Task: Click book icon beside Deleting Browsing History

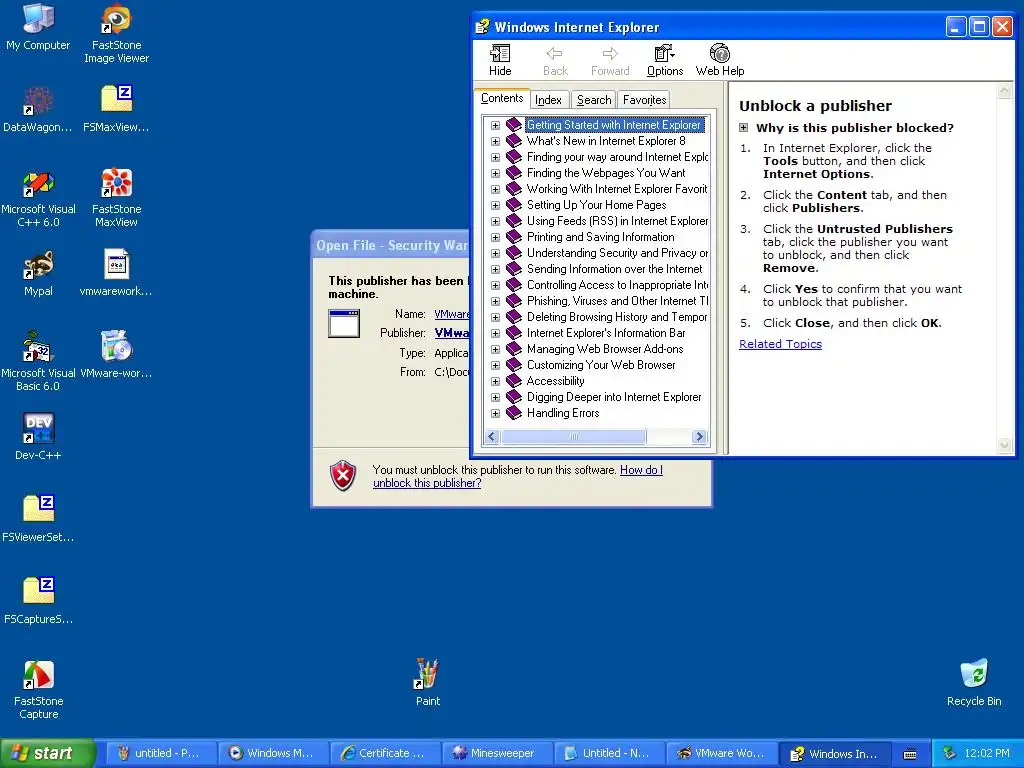Action: (514, 317)
